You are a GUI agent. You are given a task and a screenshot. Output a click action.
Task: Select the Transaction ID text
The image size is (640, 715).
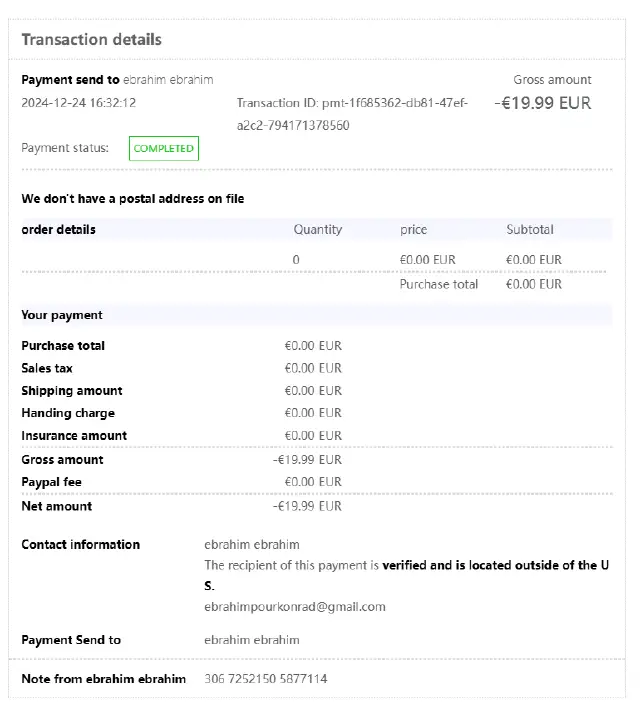tap(351, 114)
